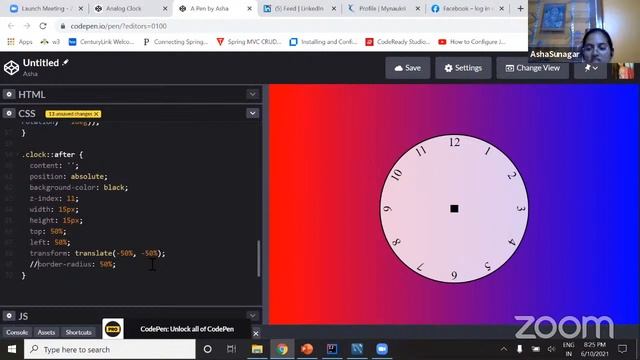The image size is (640, 360).
Task: Open the Unlock all of CodePen banner
Action: (187, 329)
